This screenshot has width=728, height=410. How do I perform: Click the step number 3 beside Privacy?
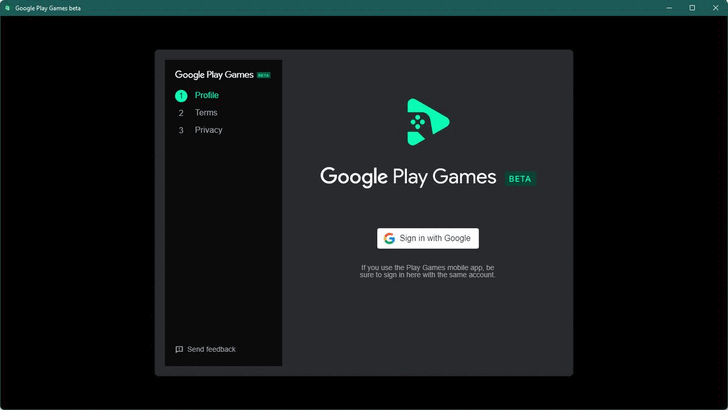tap(181, 130)
